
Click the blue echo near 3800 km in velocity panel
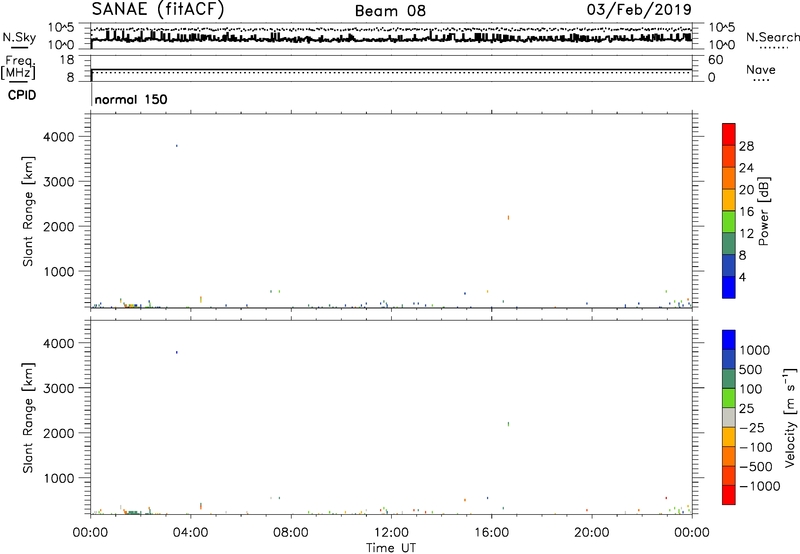tap(177, 352)
